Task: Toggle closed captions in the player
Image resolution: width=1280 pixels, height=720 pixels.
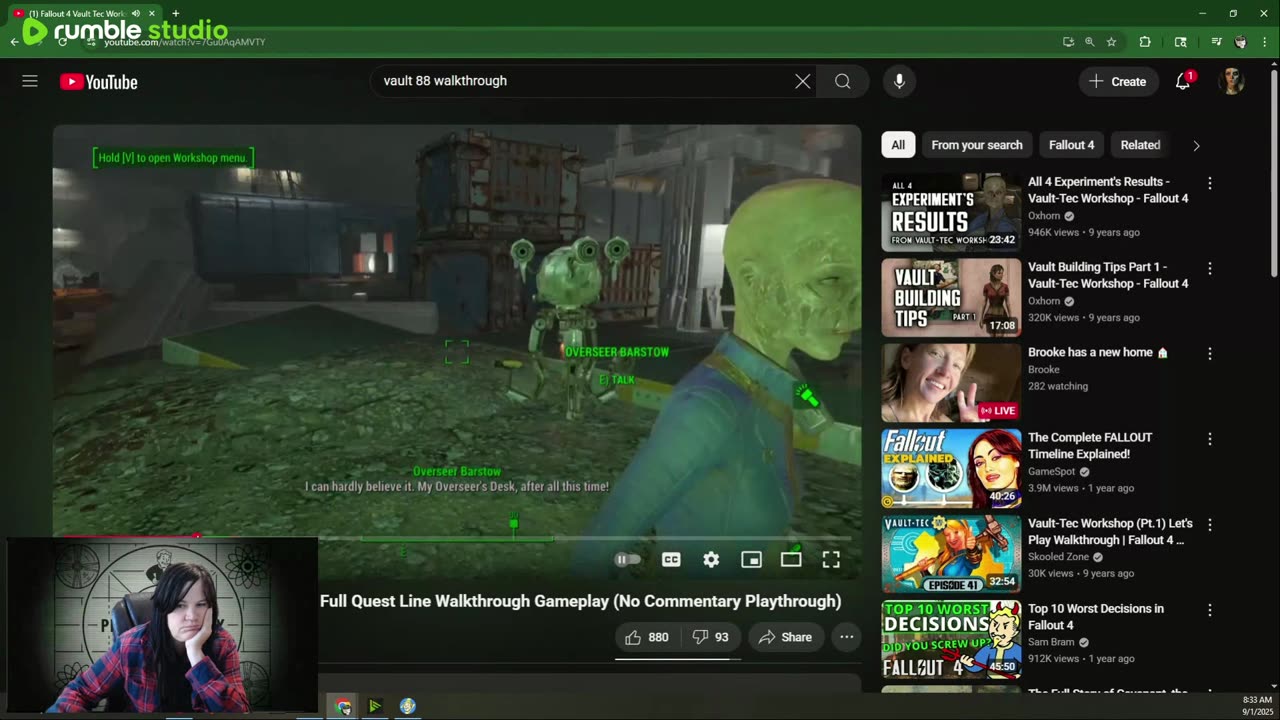Action: point(671,560)
